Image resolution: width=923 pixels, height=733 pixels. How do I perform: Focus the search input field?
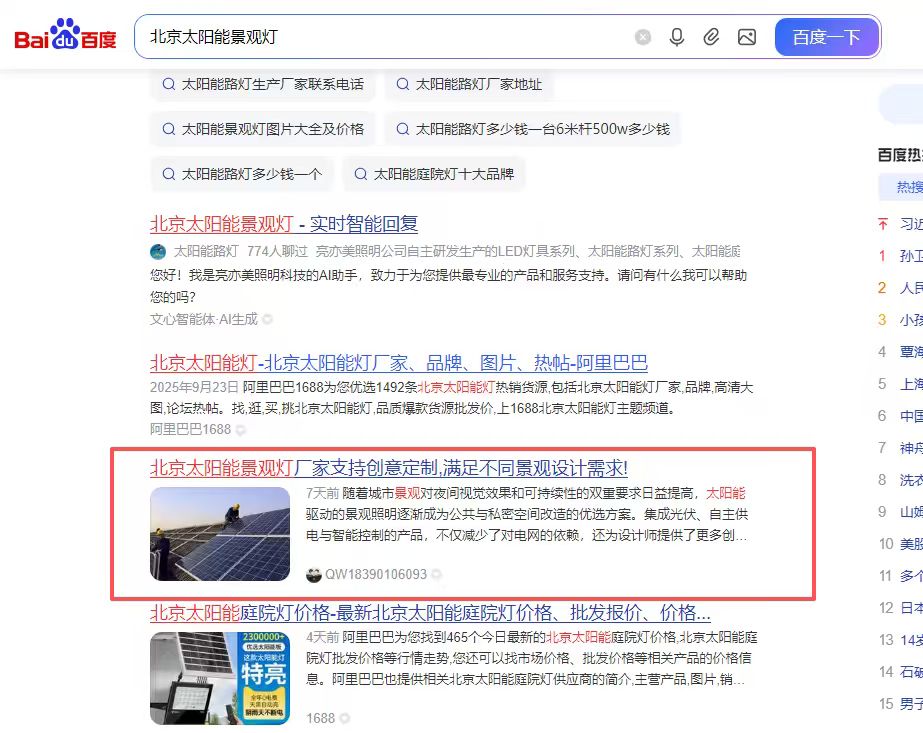pos(383,37)
